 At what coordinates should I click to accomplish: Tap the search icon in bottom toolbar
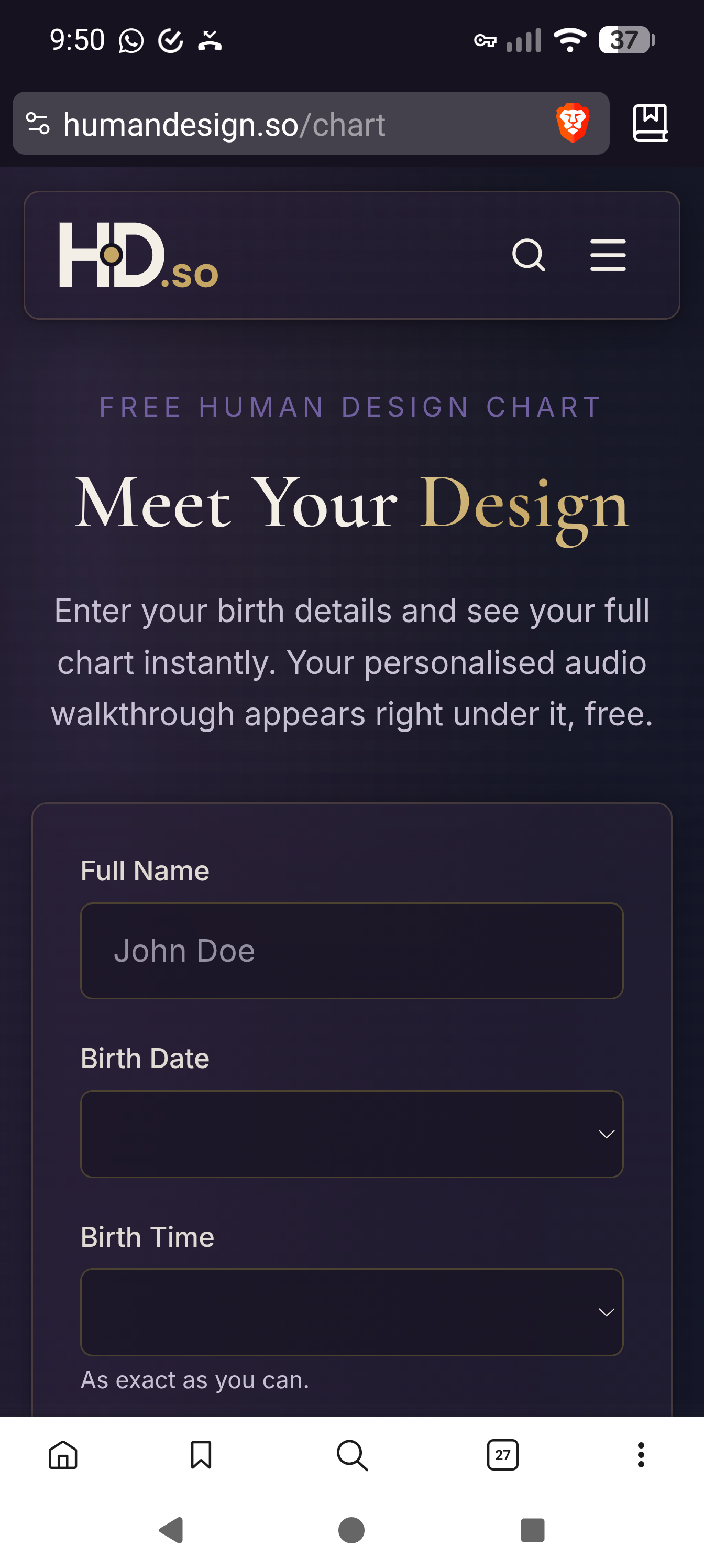pos(353,1455)
